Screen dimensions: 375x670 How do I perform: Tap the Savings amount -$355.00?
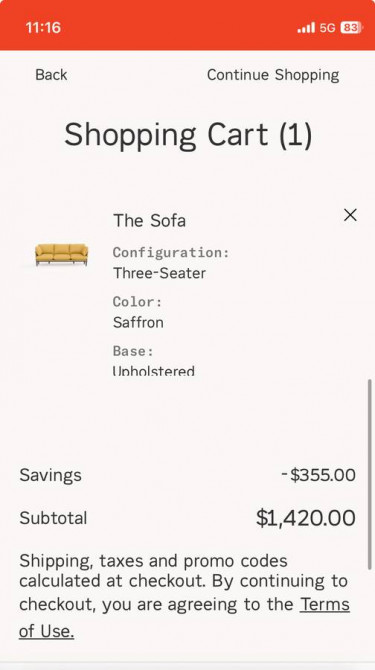coord(319,475)
